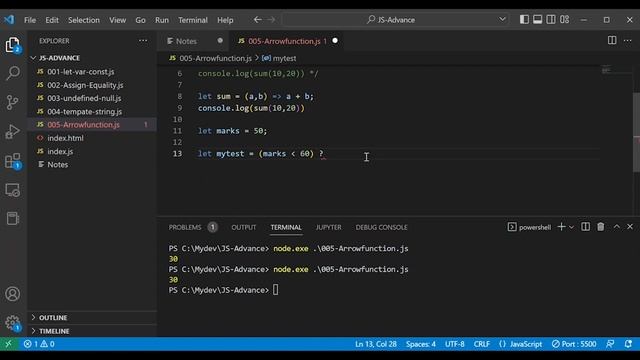640x360 pixels.
Task: Open the Manage settings gear
Action: [13, 323]
